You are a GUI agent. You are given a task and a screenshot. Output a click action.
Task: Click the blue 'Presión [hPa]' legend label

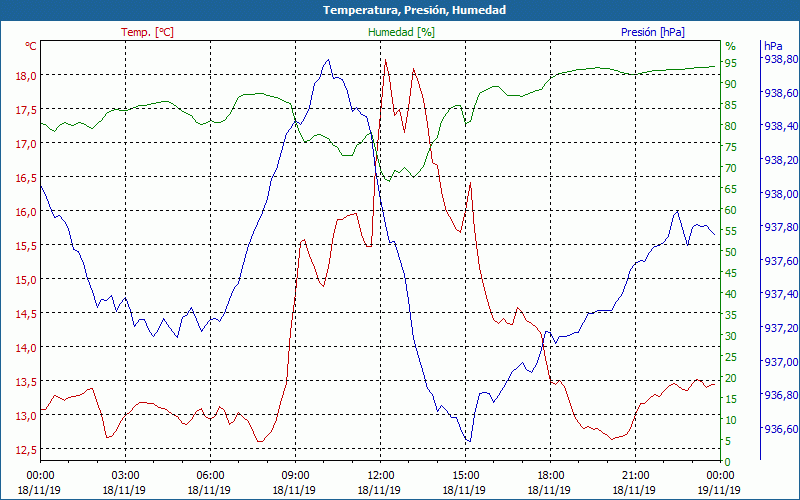coord(653,32)
